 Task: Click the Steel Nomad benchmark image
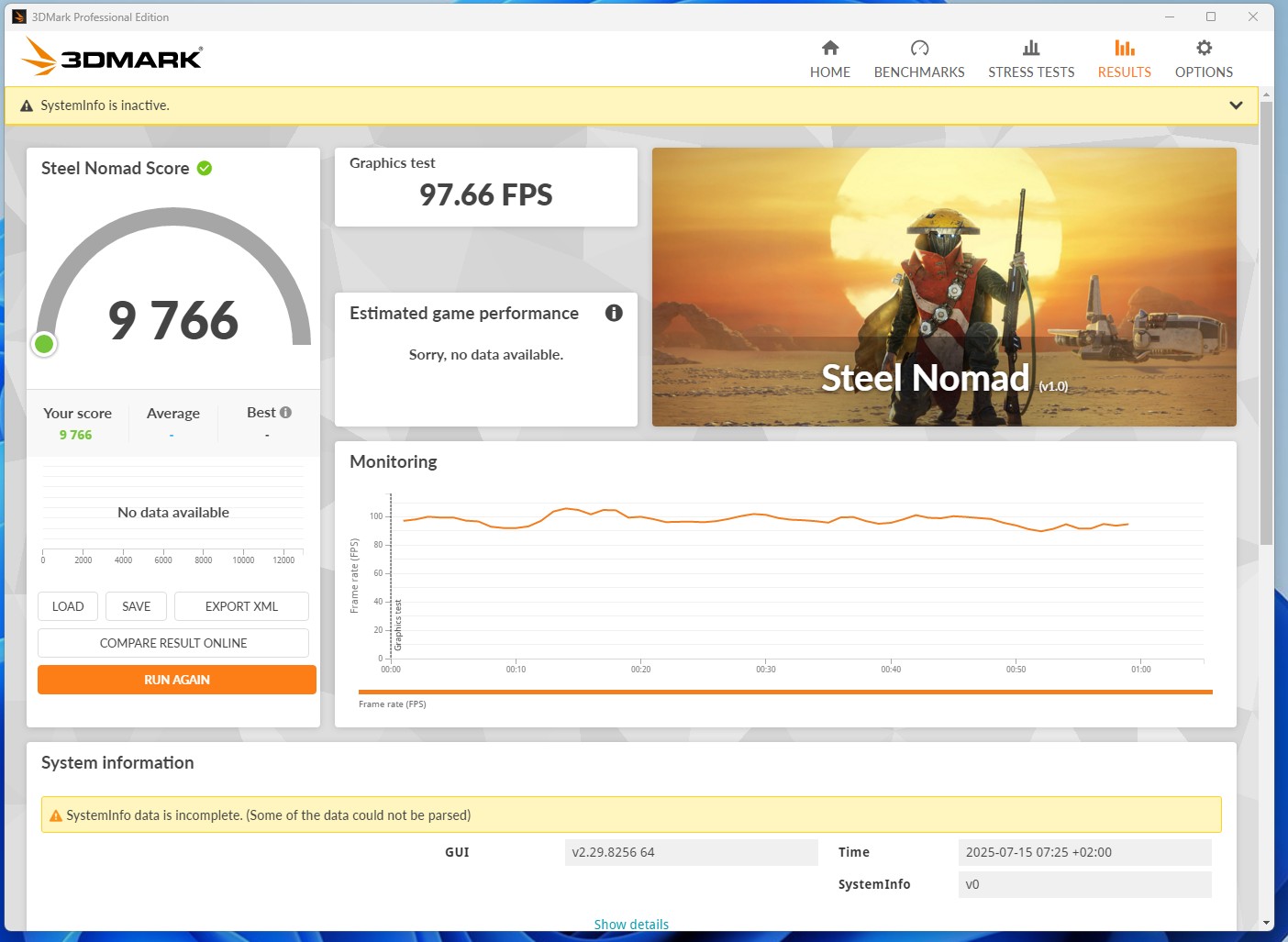tap(944, 287)
